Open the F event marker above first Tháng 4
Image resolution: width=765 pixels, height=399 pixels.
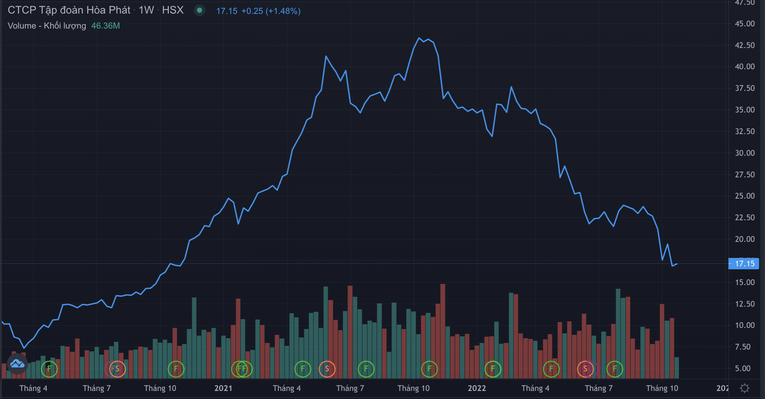coord(49,369)
